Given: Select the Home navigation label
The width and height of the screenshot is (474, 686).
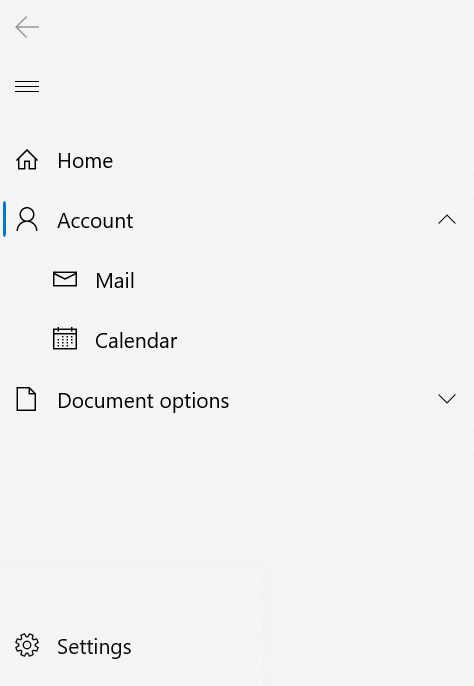Looking at the screenshot, I should 85,161.
